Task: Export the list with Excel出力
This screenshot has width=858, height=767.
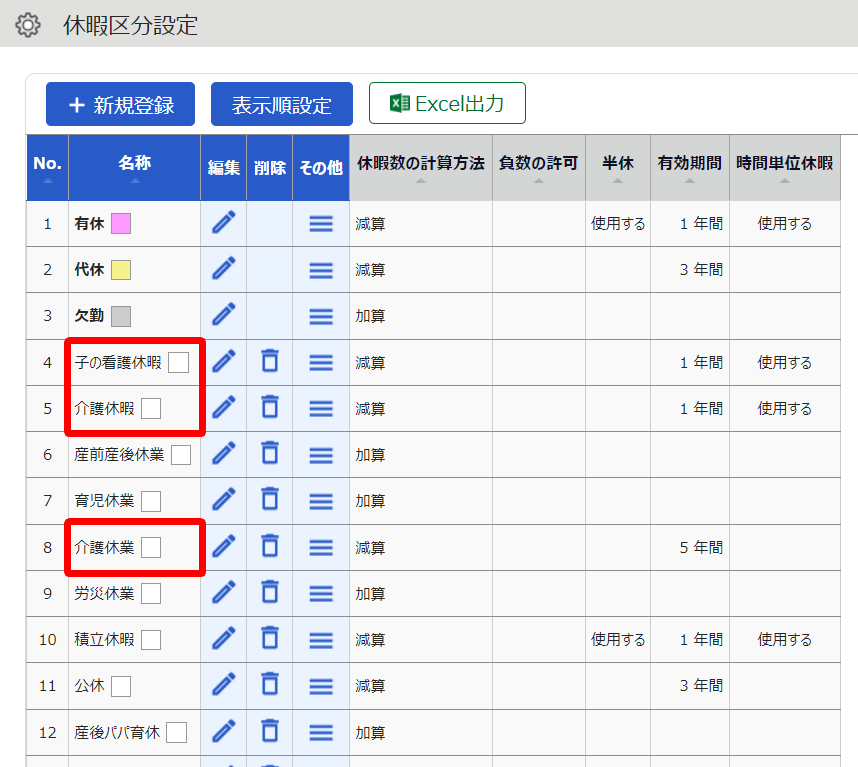Action: pyautogui.click(x=447, y=103)
